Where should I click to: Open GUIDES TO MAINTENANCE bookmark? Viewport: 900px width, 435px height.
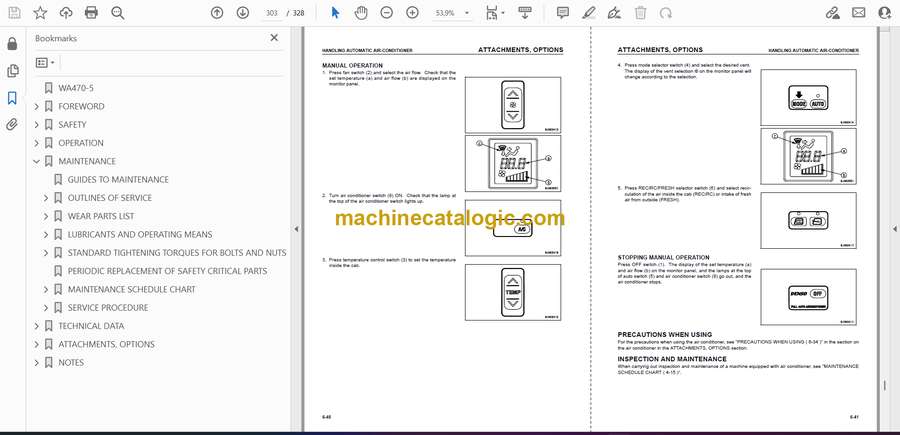coord(118,180)
